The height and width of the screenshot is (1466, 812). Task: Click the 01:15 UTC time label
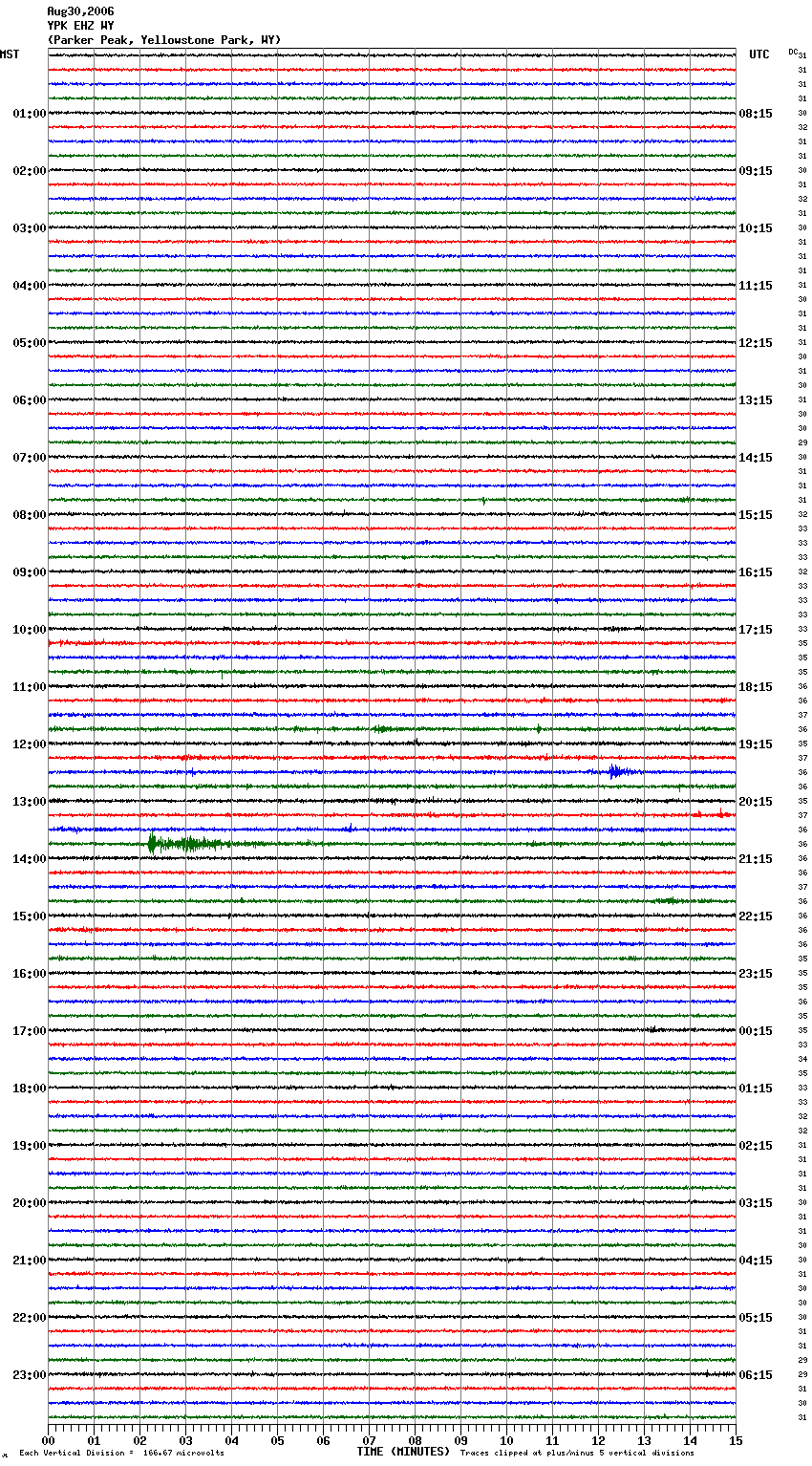tap(756, 1089)
